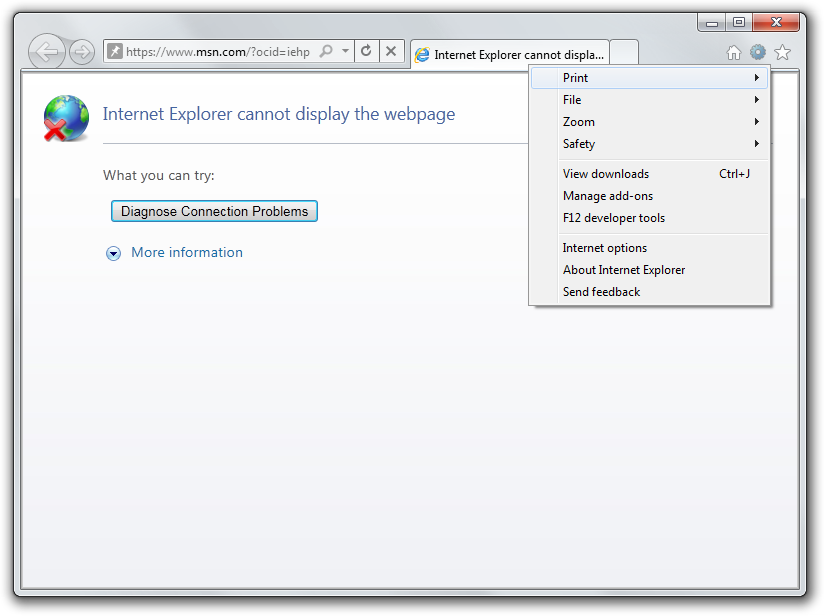Open the File submenu
This screenshot has width=826, height=616.
pyautogui.click(x=649, y=100)
